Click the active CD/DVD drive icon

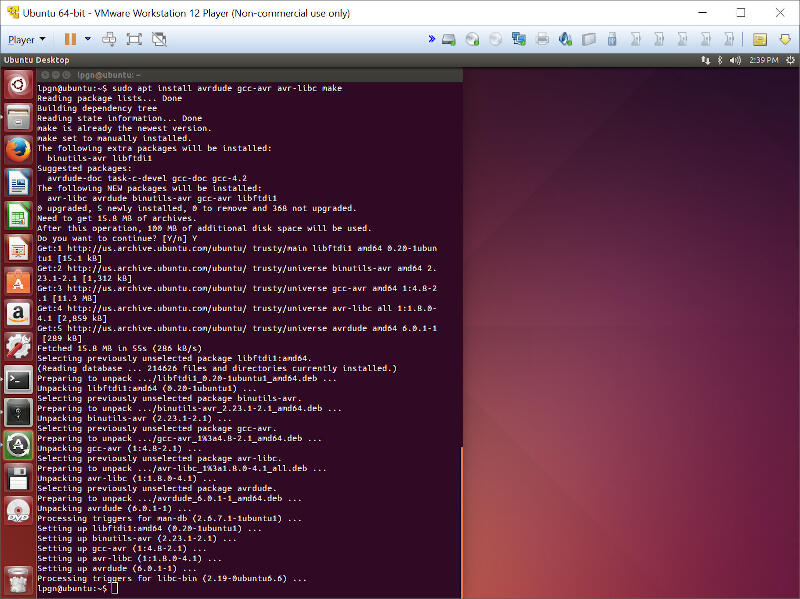(472, 39)
